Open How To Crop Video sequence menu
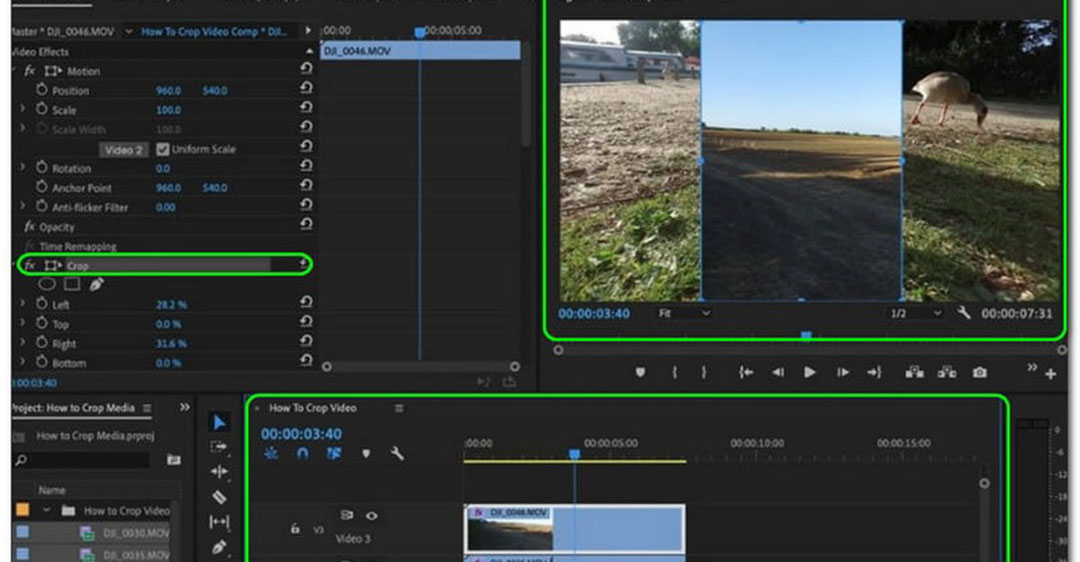 [x=399, y=408]
